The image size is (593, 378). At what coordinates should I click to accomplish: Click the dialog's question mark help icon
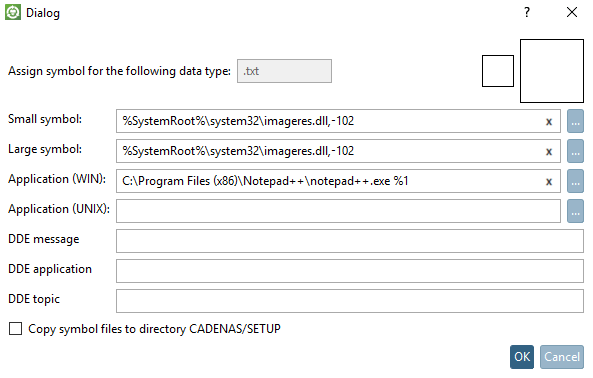tap(527, 12)
